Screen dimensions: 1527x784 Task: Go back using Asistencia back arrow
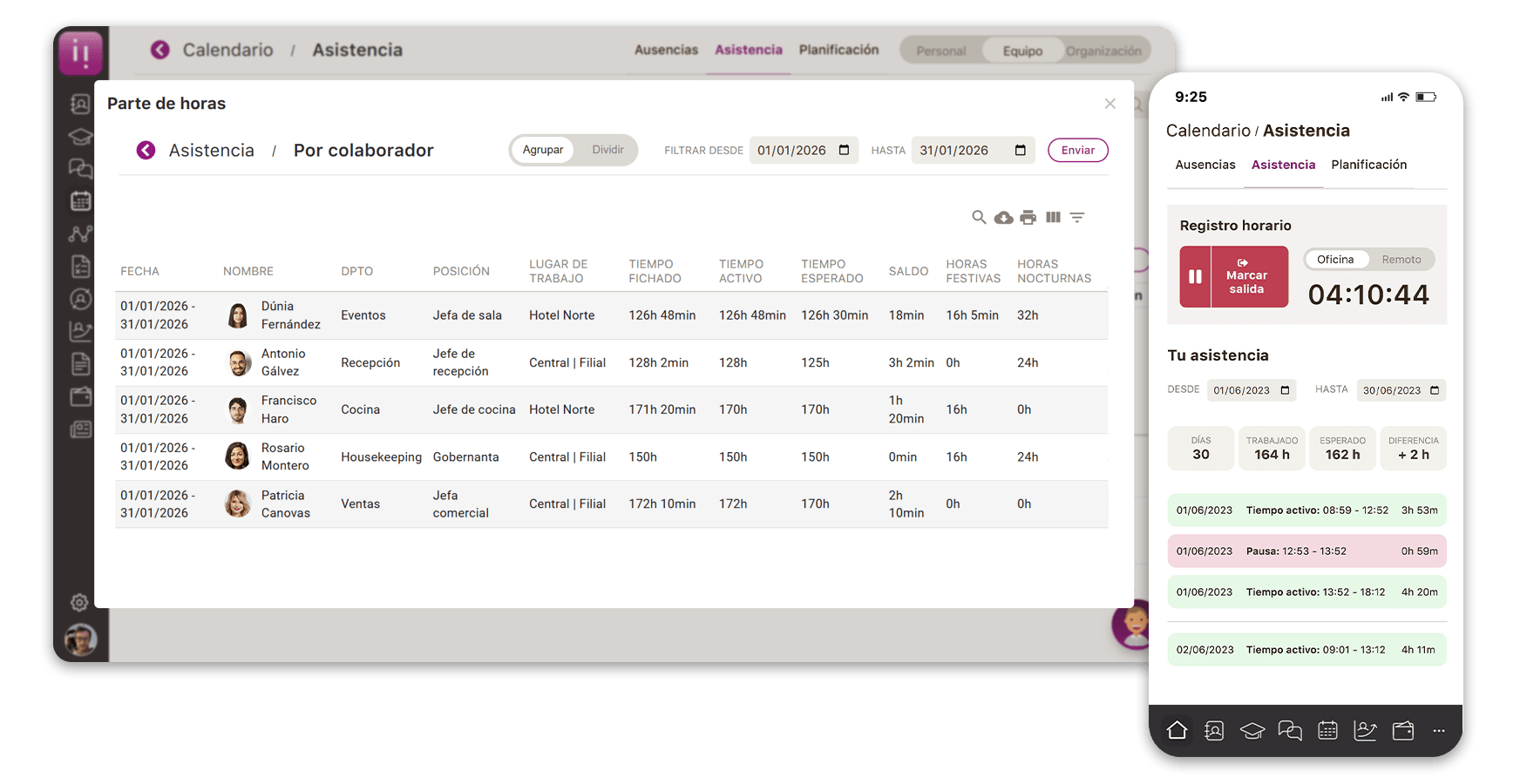[146, 151]
